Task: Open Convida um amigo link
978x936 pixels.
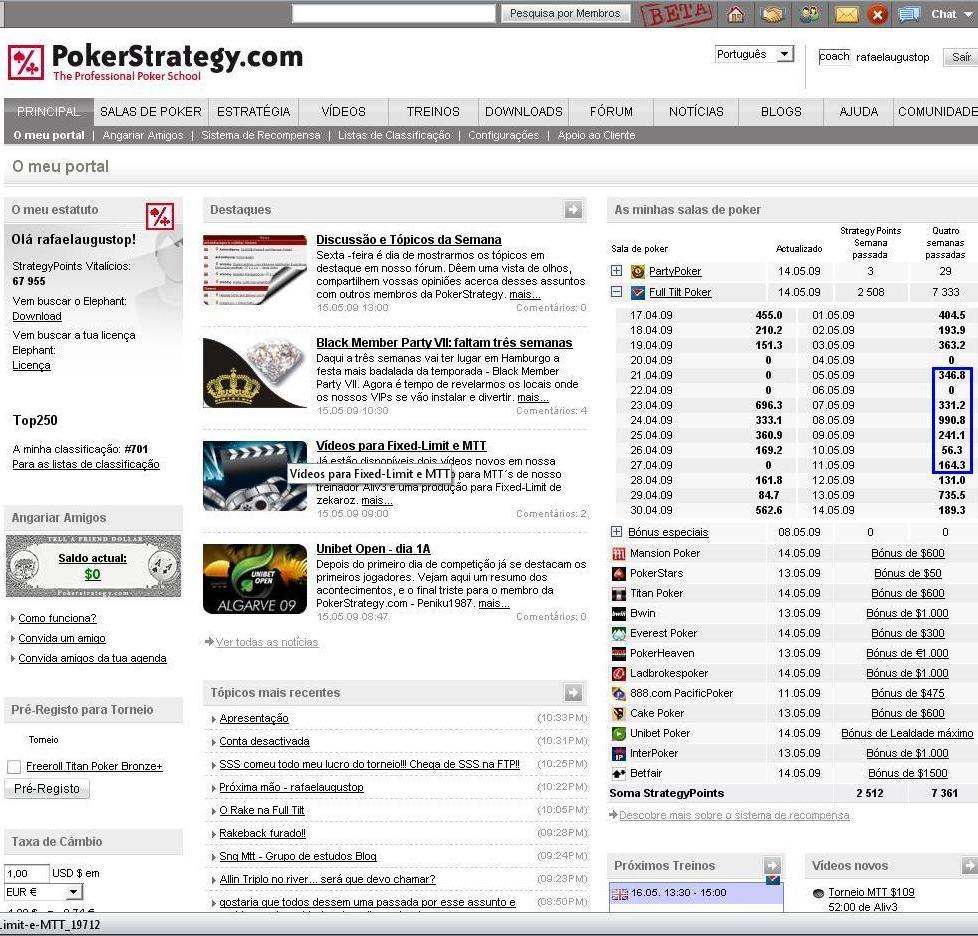Action: click(x=62, y=639)
